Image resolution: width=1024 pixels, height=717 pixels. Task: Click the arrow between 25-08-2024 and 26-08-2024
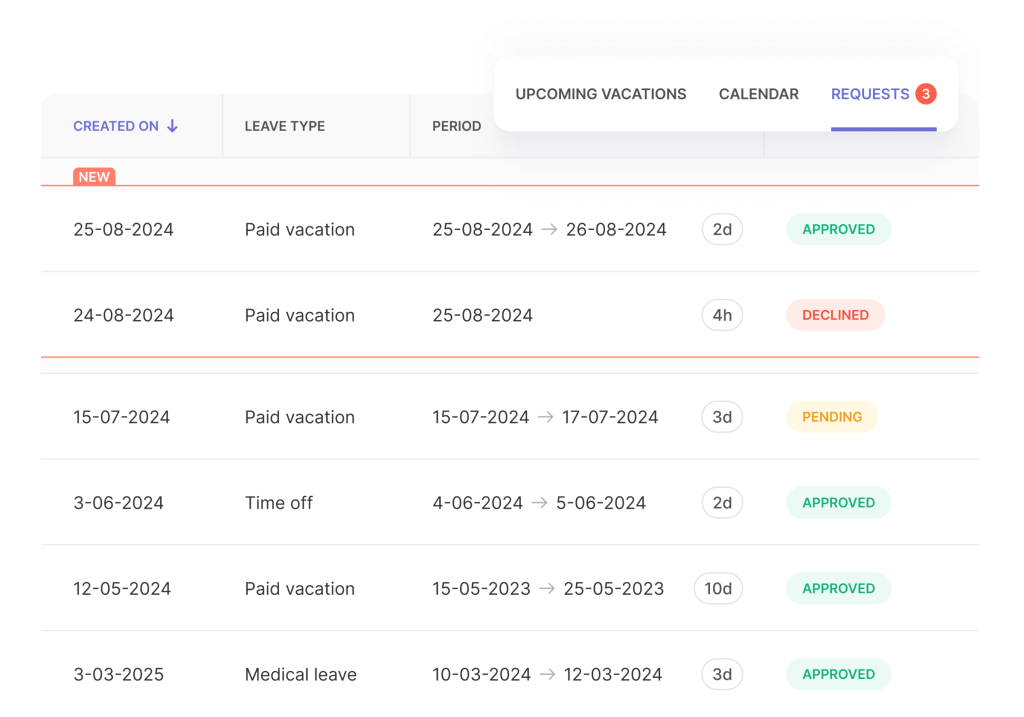pyautogui.click(x=549, y=229)
